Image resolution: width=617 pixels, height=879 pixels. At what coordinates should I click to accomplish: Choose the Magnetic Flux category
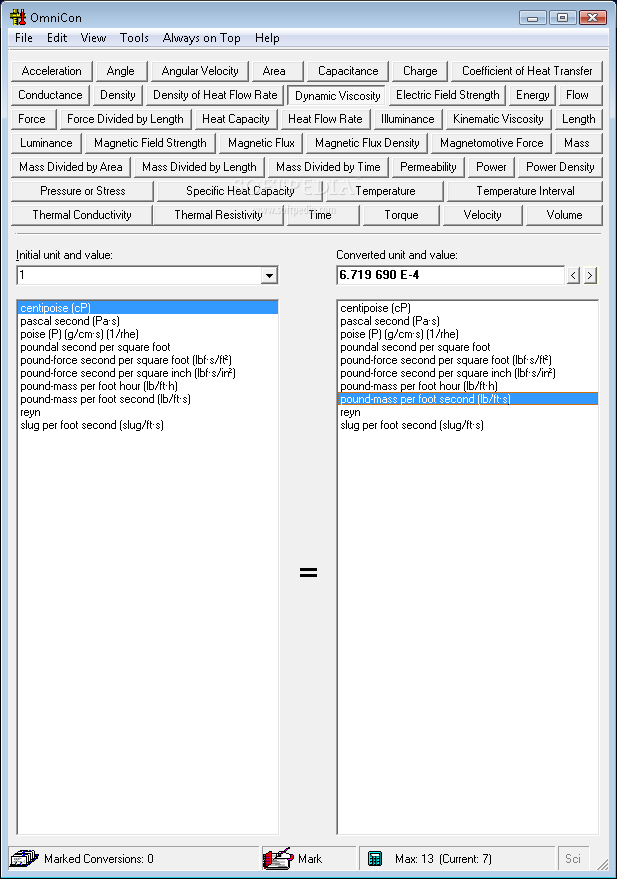[x=261, y=144]
